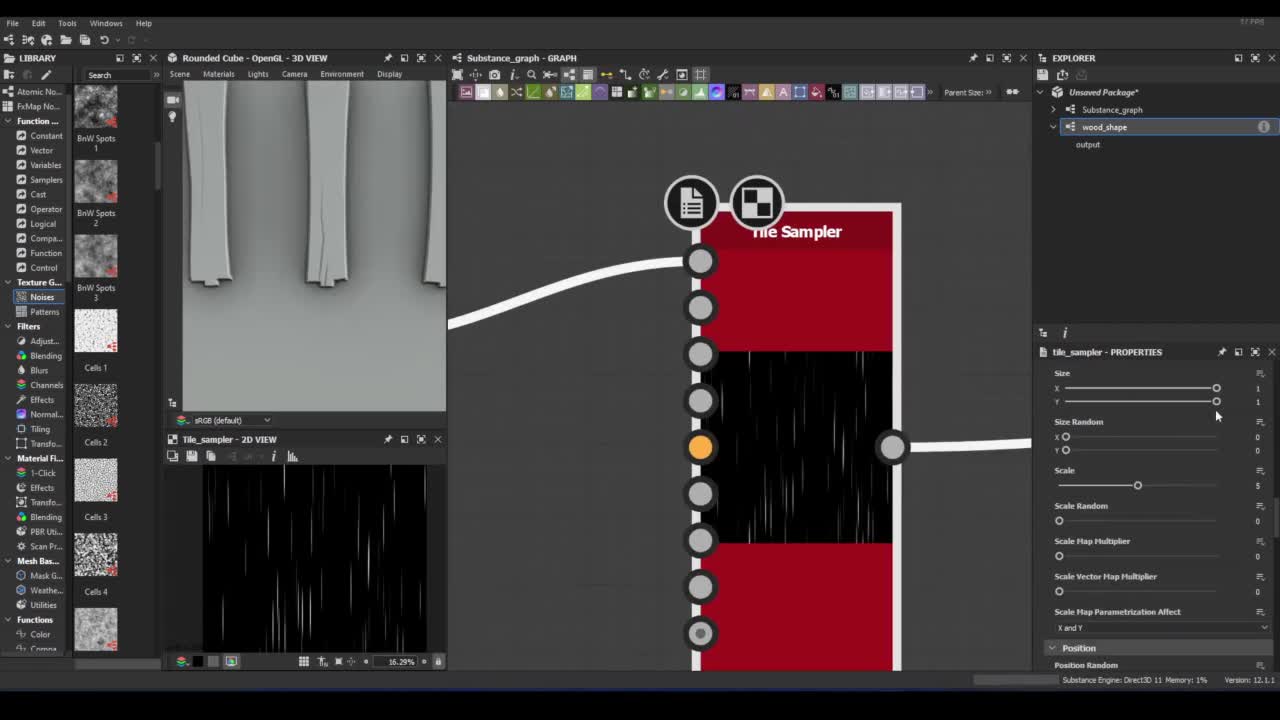Click the folder open icon in main toolbar
The height and width of the screenshot is (720, 1280).
(x=65, y=40)
